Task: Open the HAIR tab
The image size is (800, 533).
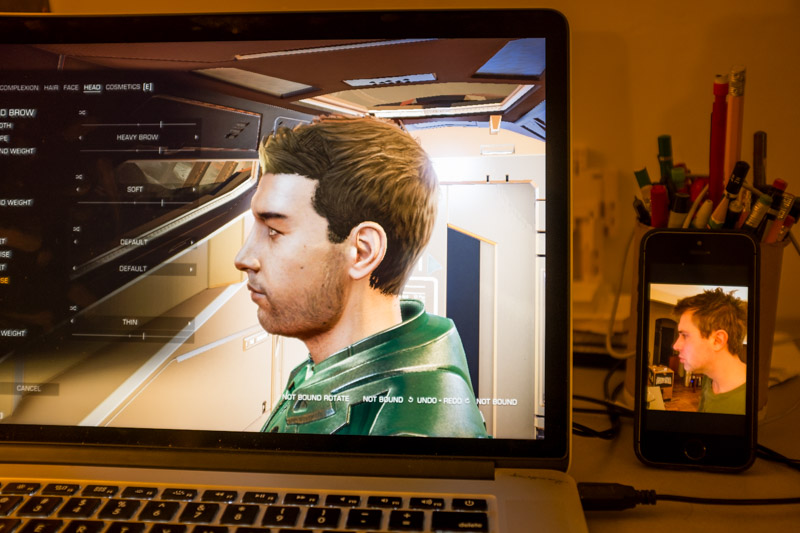Action: 51,88
